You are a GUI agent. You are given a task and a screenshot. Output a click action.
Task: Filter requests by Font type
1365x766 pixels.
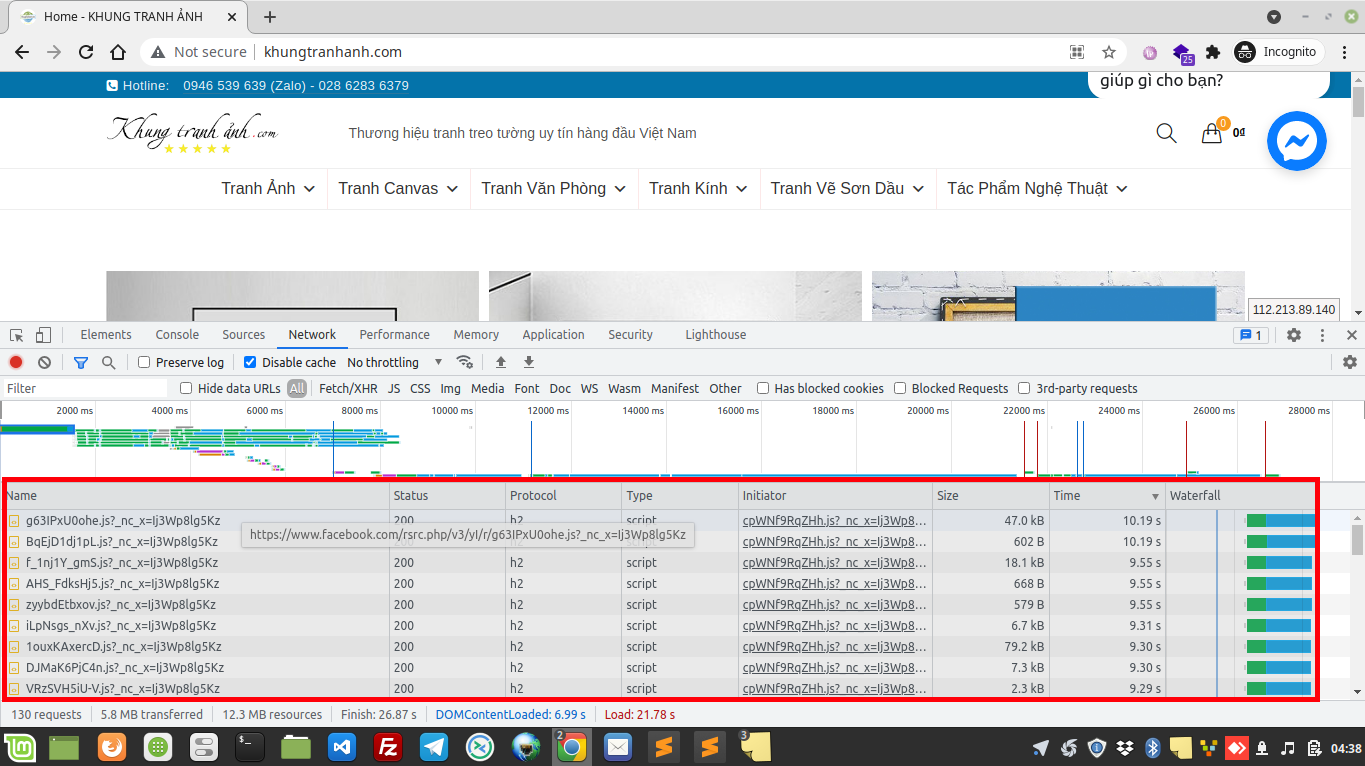point(526,388)
